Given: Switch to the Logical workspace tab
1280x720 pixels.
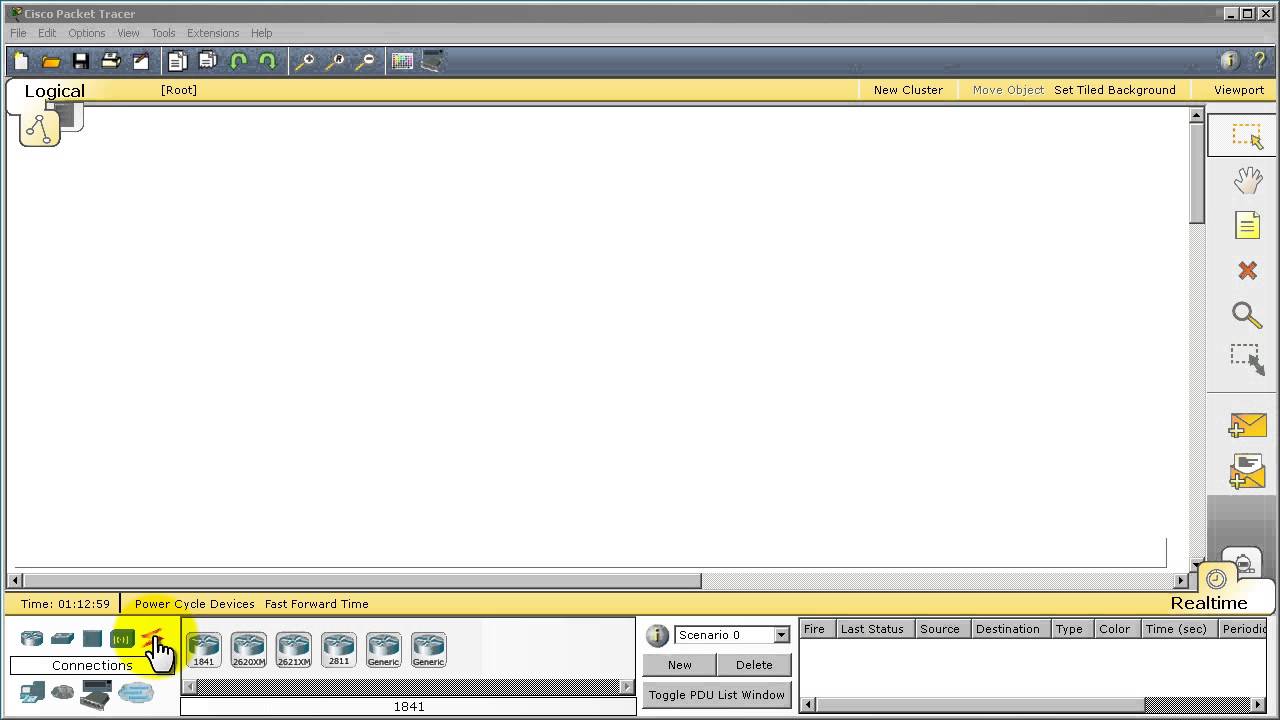Looking at the screenshot, I should 55,91.
